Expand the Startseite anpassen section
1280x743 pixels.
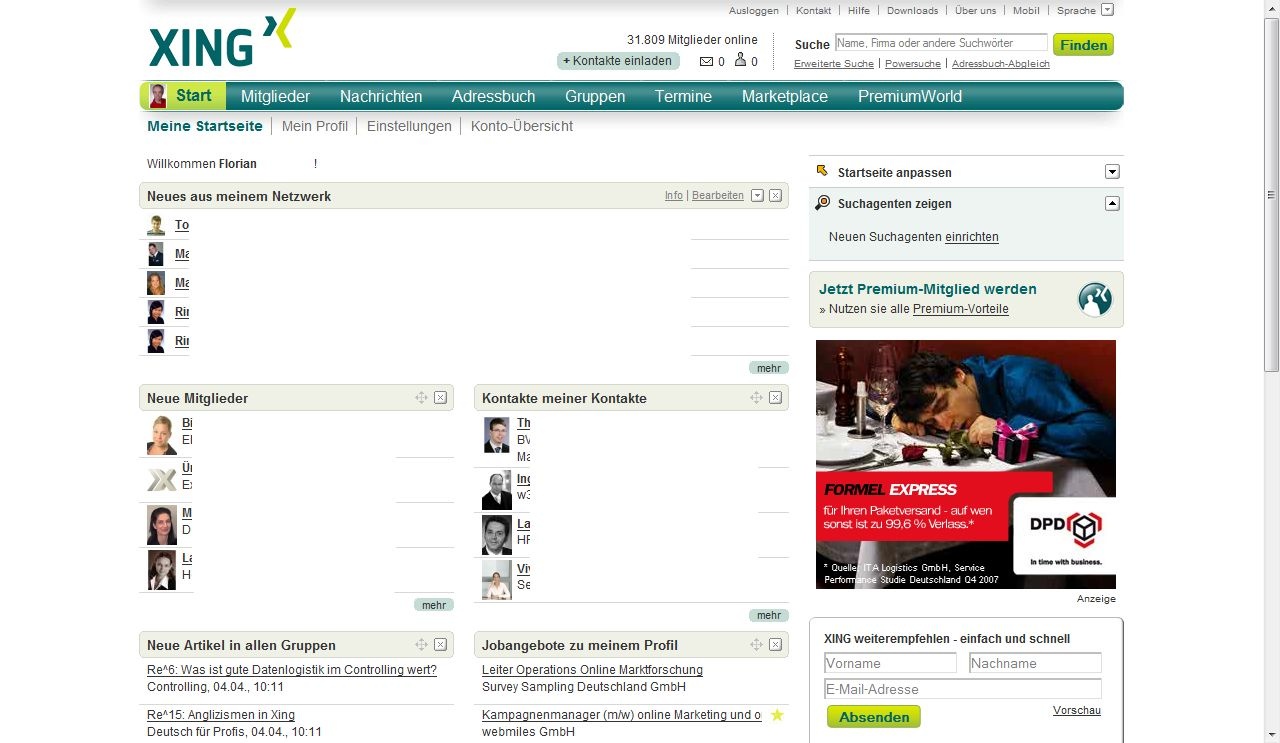[x=1112, y=172]
